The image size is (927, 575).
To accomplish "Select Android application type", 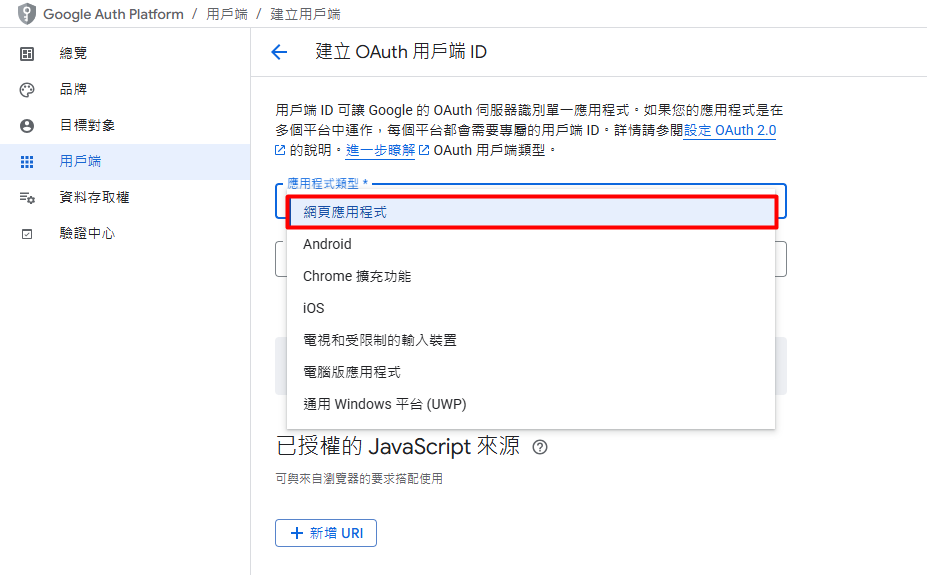I will 531,244.
